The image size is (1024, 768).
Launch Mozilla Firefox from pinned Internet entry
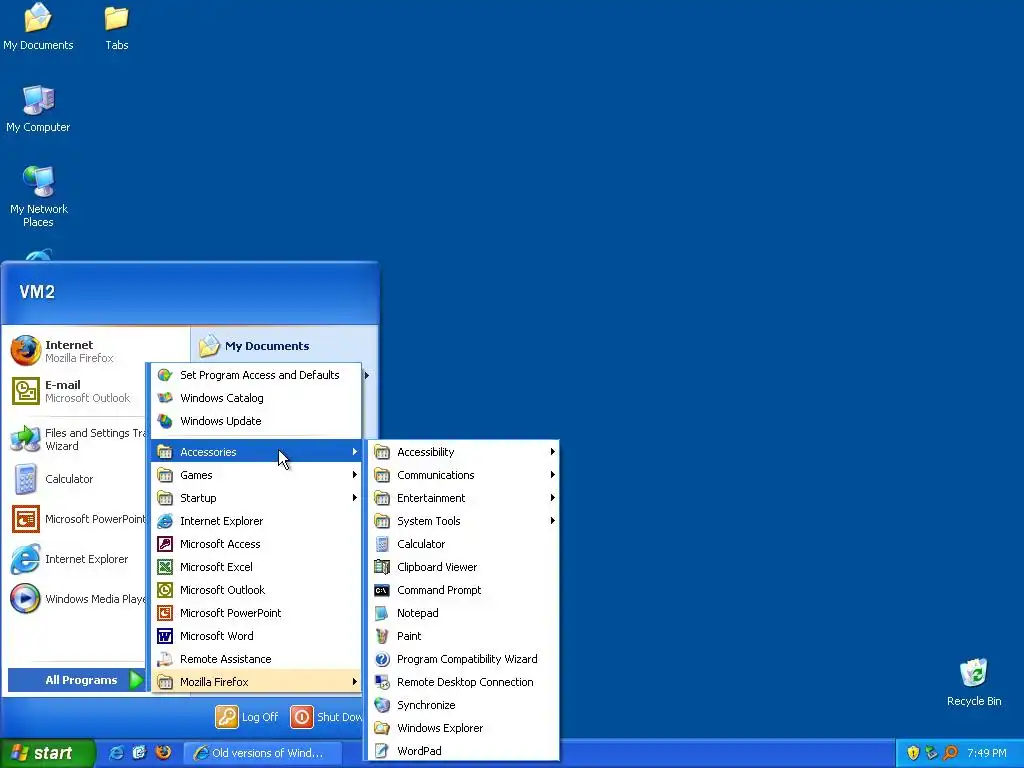coord(77,351)
